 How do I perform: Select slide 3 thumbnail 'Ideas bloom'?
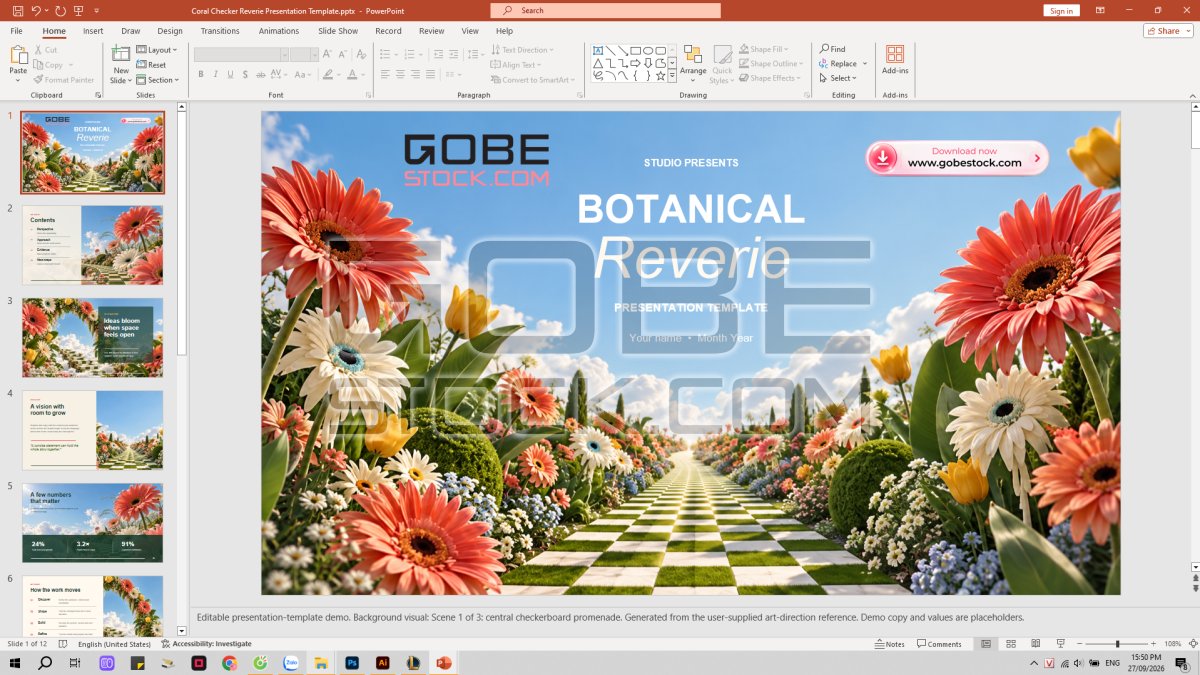(x=92, y=337)
